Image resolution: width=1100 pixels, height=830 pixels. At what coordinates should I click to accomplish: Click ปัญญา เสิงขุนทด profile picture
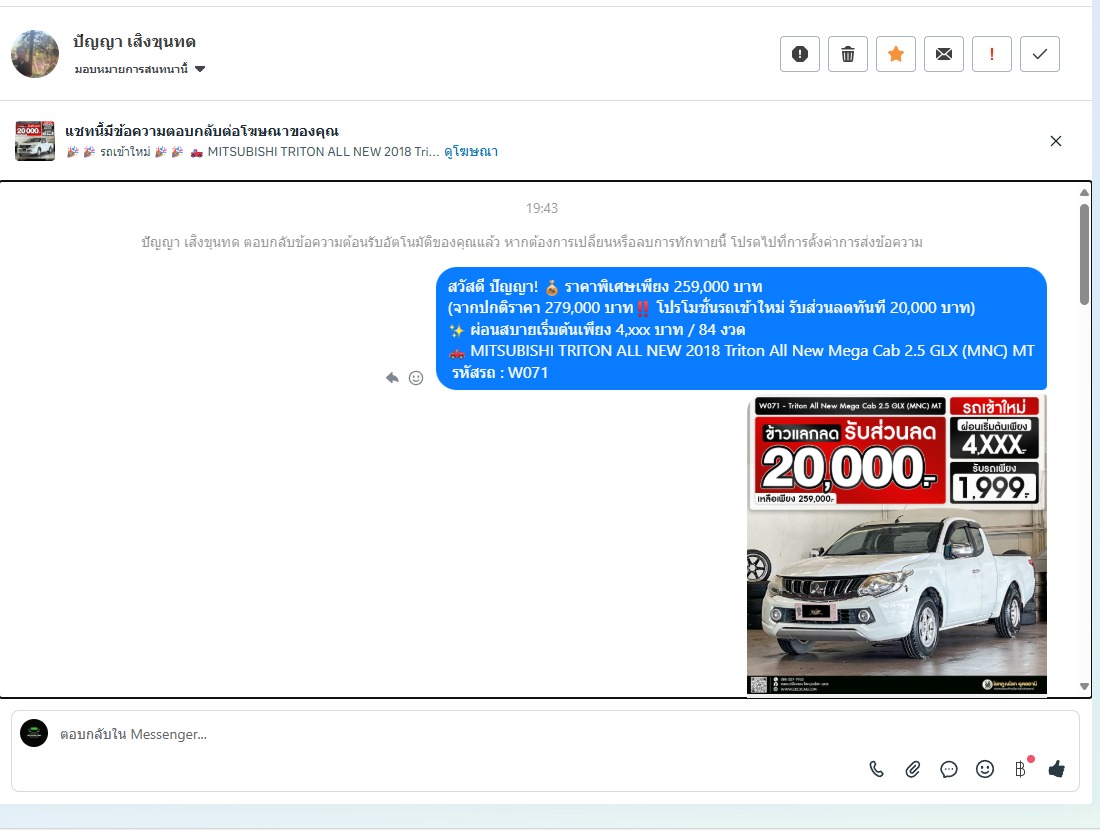click(x=35, y=54)
